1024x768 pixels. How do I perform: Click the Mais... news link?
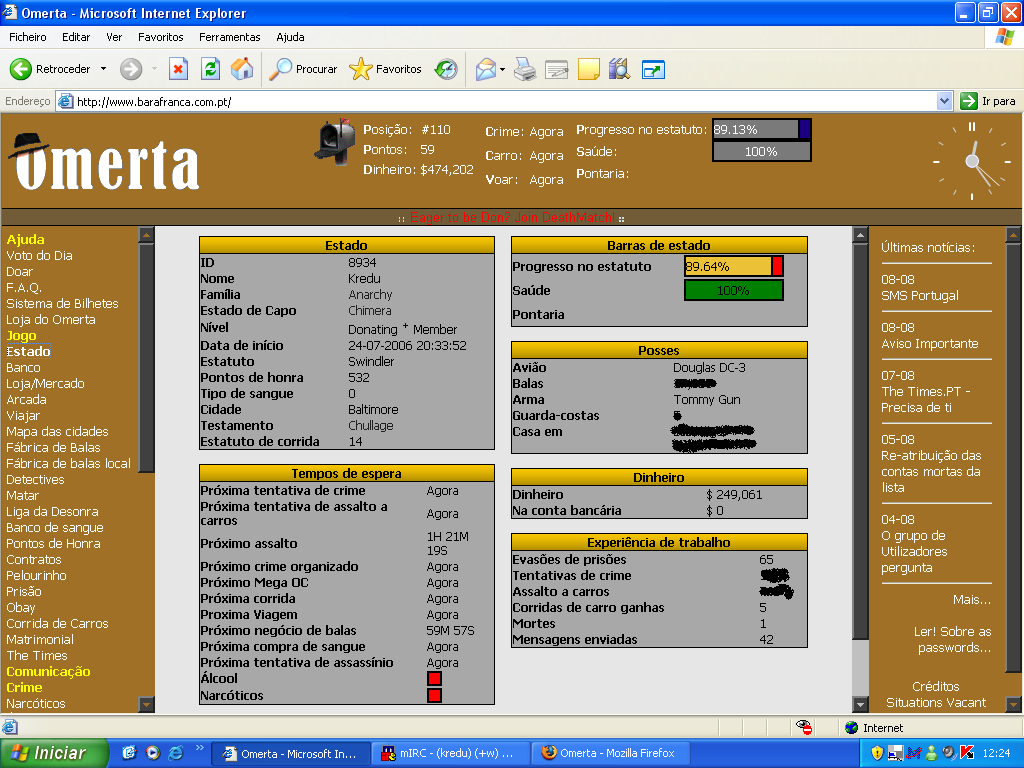(x=971, y=599)
